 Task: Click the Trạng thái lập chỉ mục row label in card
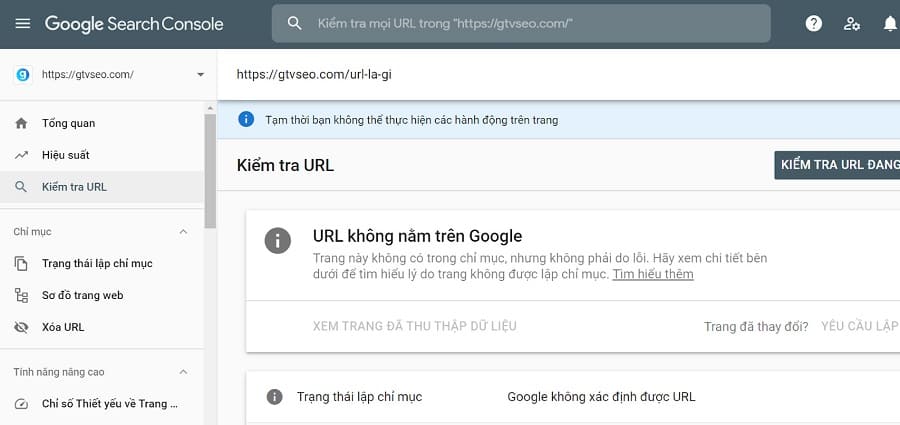(x=359, y=397)
